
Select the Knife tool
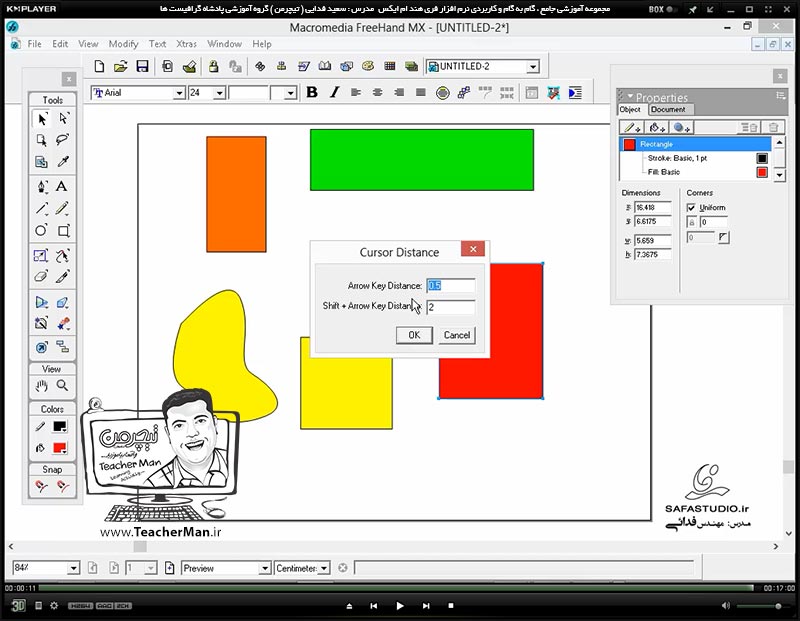[63, 277]
